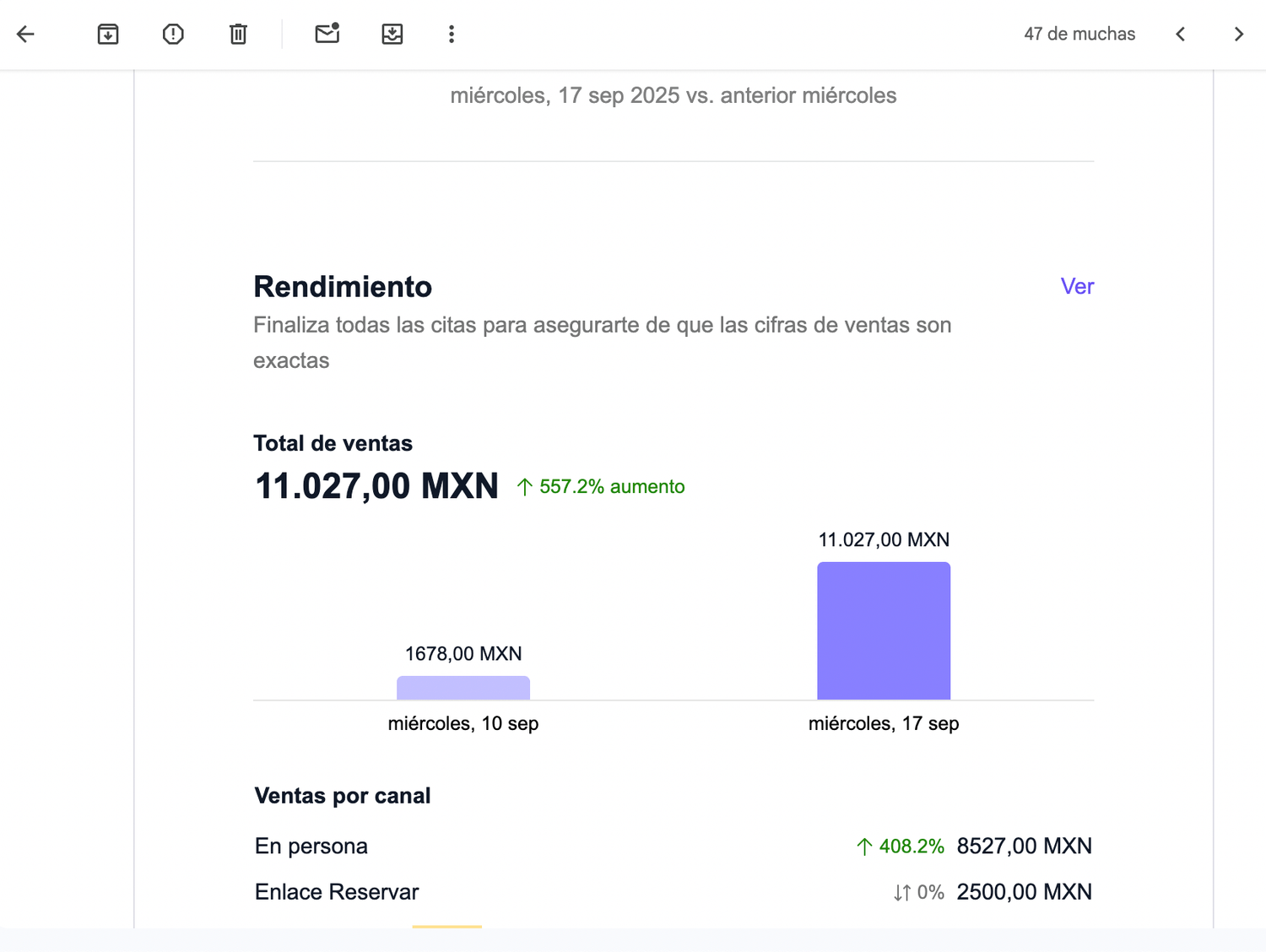The image size is (1266, 952).
Task: Go to the next email chevron
Action: [x=1238, y=34]
